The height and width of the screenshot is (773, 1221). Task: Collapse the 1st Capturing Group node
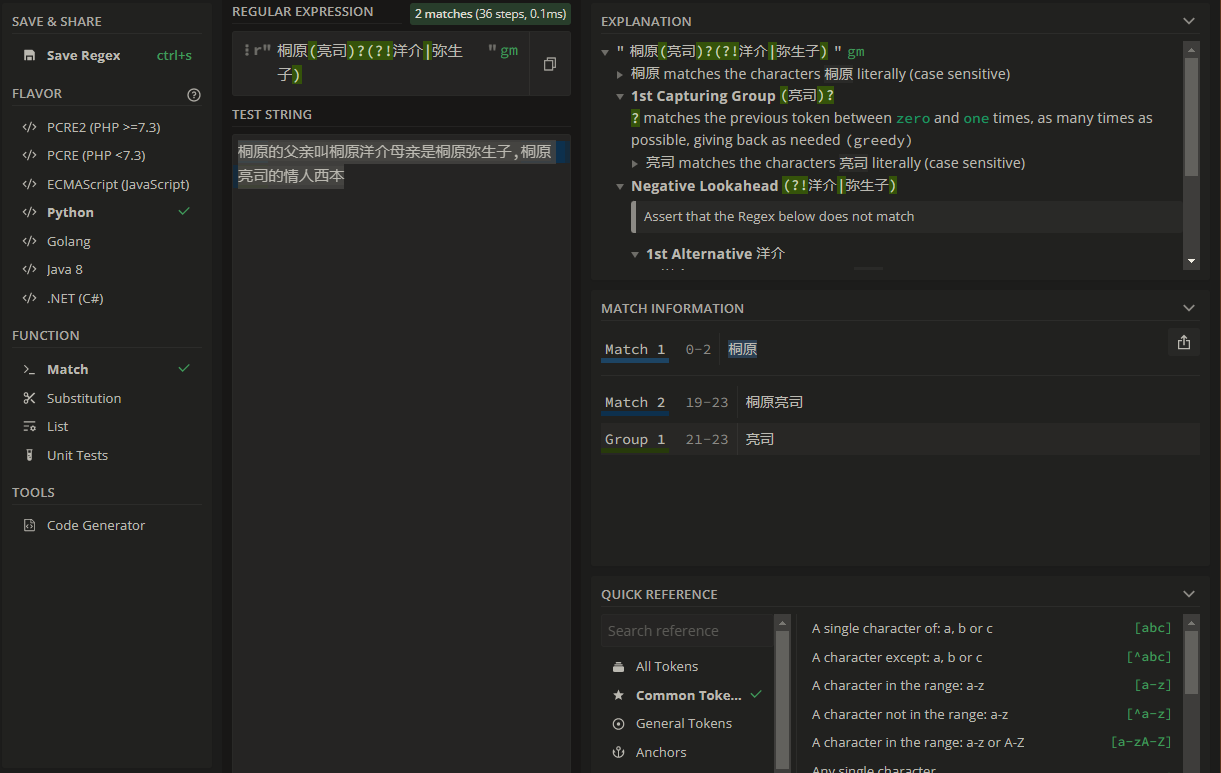click(620, 96)
